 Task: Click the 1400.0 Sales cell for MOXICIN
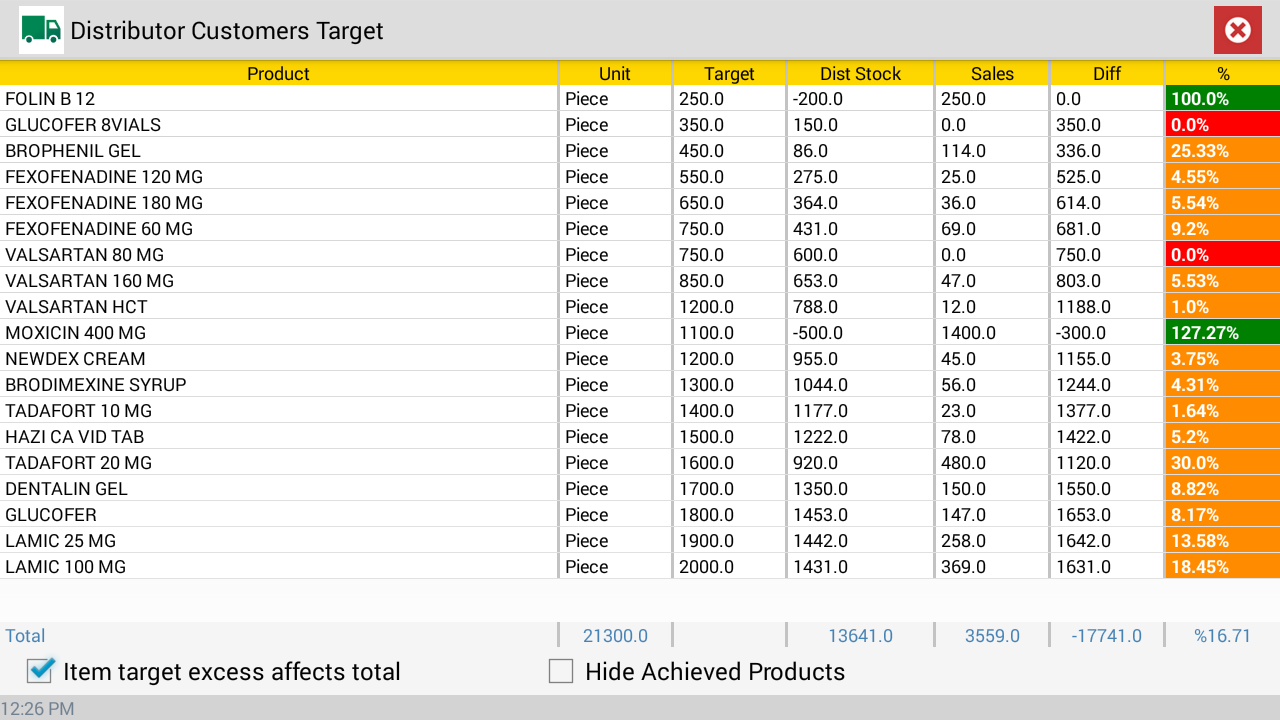(x=992, y=332)
